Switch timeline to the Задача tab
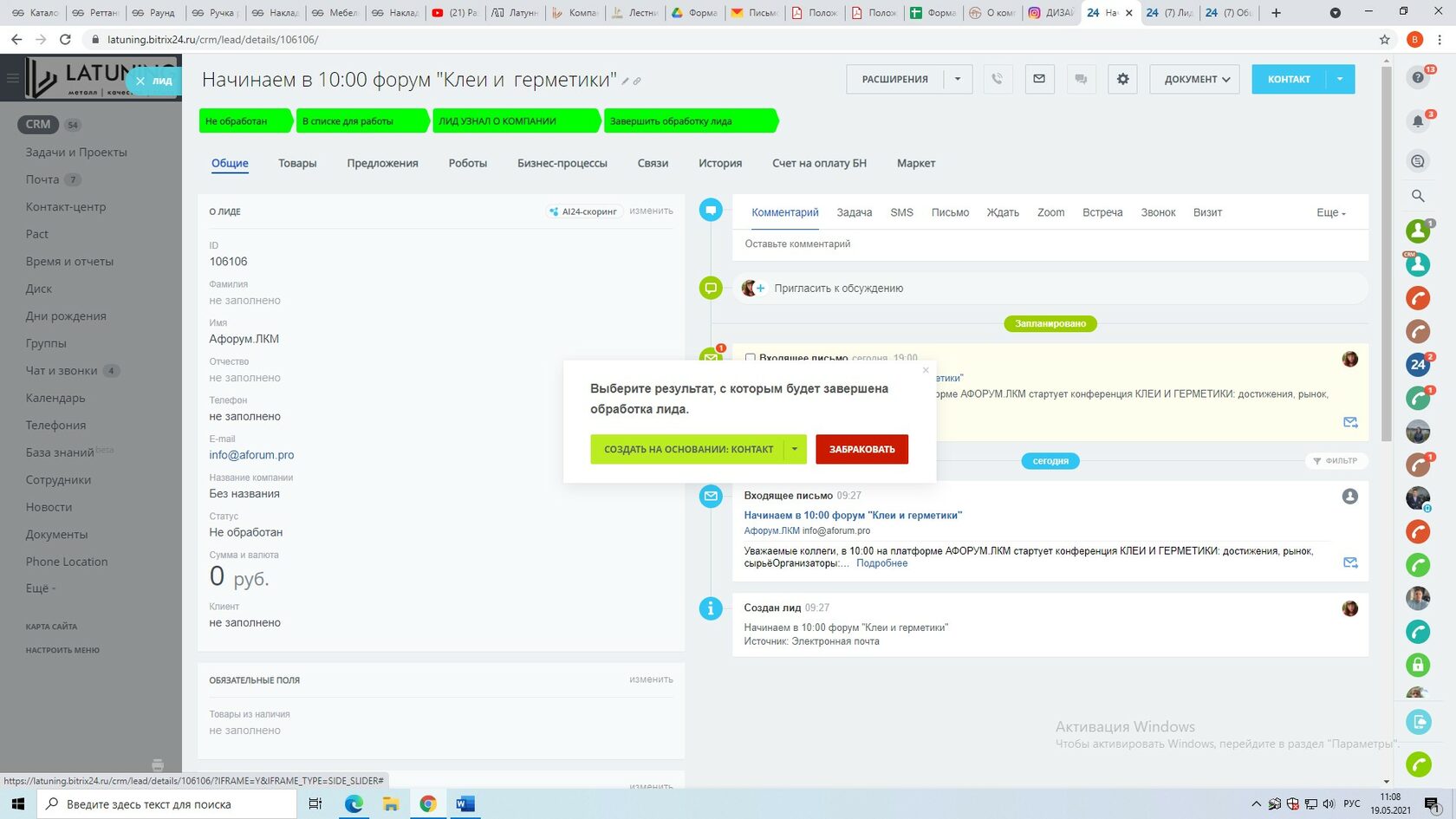This screenshot has width=1456, height=819. (x=855, y=212)
